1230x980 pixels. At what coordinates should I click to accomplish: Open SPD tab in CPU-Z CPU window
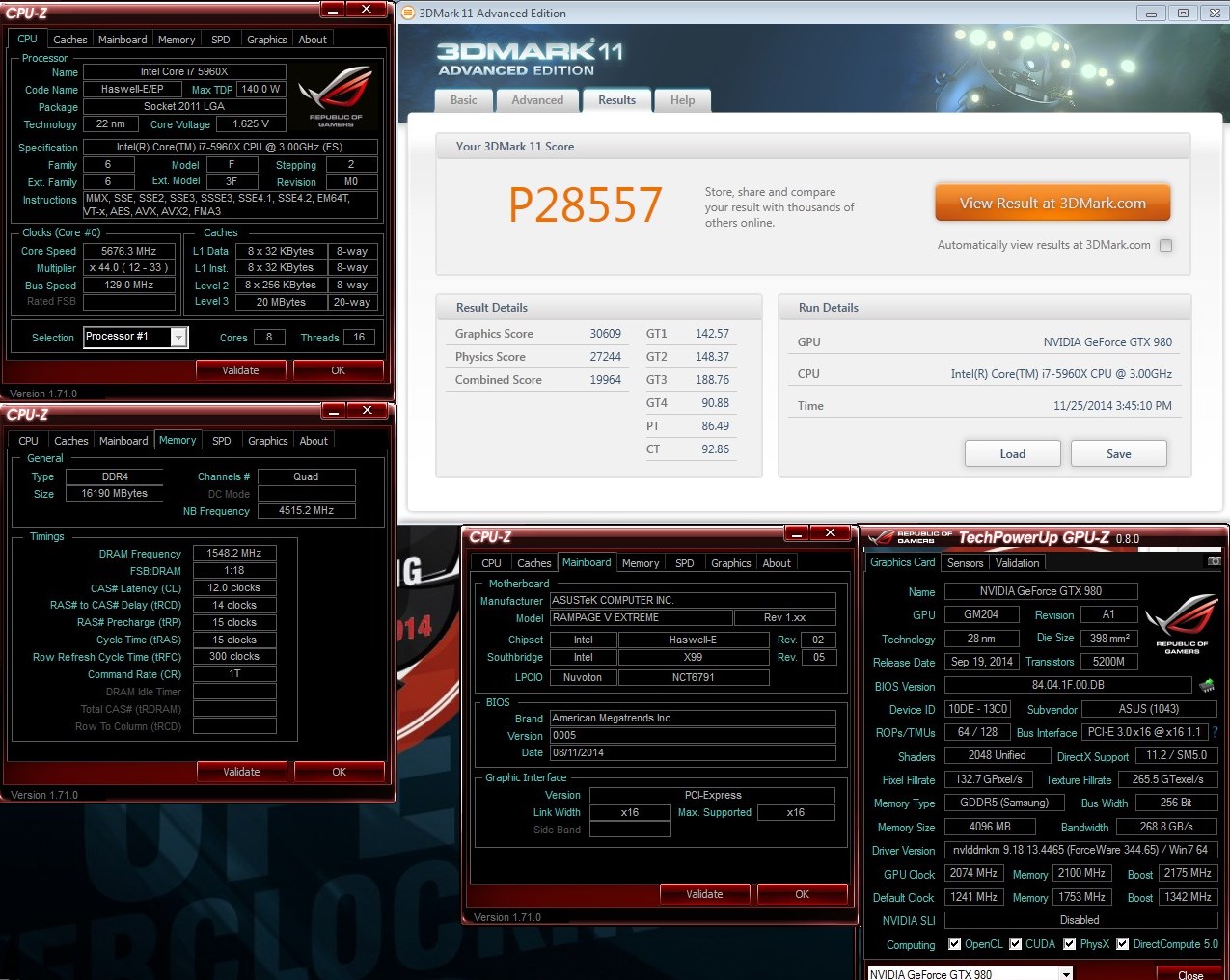pyautogui.click(x=221, y=40)
